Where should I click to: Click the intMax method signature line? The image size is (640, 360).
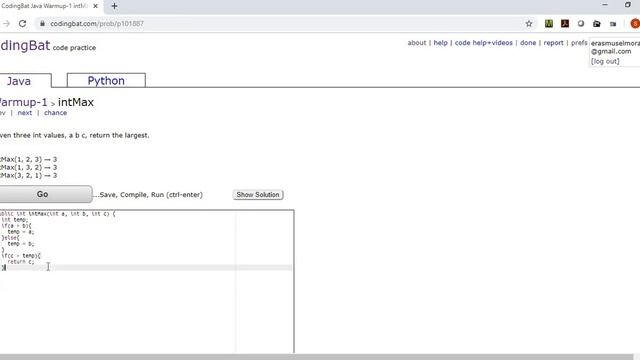[58, 214]
